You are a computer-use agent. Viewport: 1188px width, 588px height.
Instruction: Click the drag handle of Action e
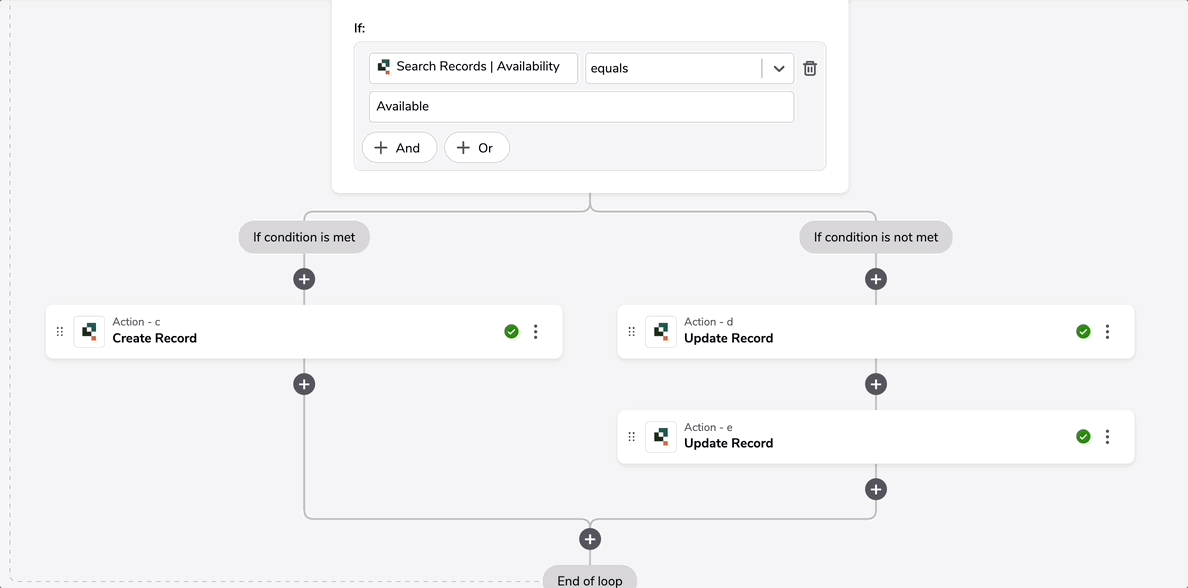pyautogui.click(x=631, y=436)
